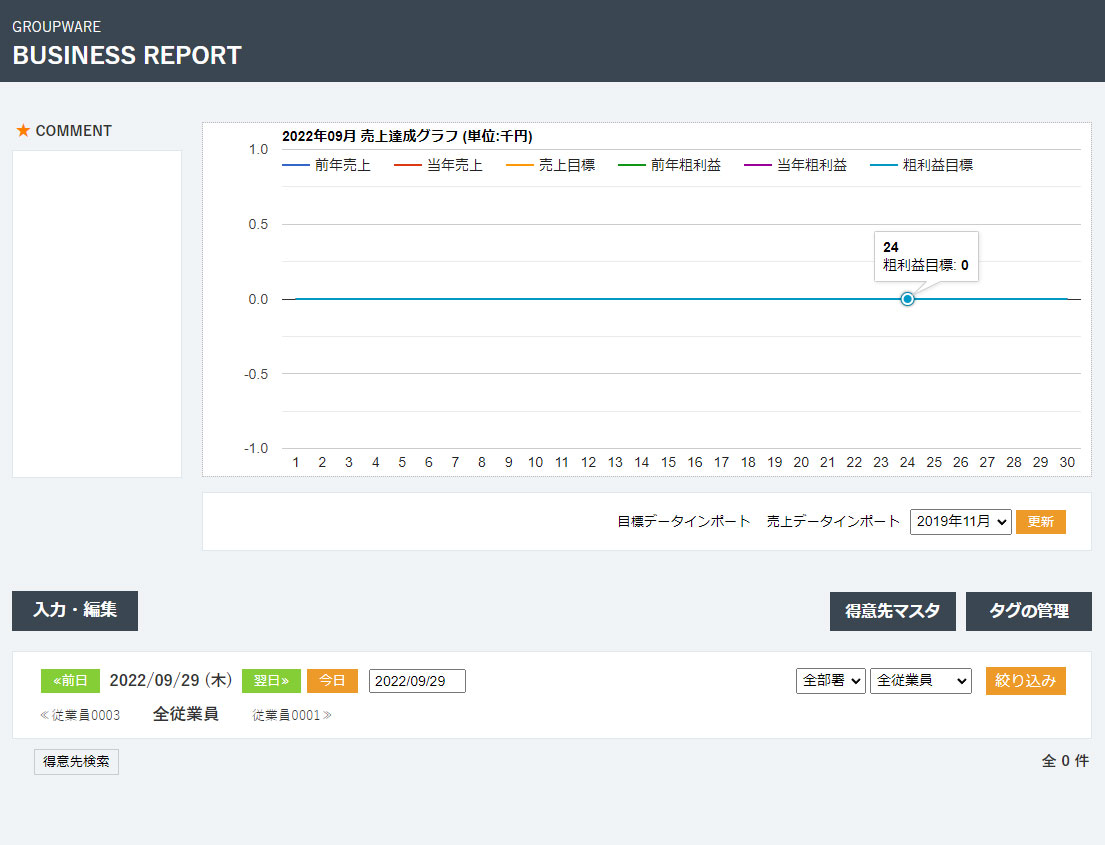Image resolution: width=1105 pixels, height=845 pixels.
Task: Hide the 粗利益目標 line via its legend
Action: [924, 165]
